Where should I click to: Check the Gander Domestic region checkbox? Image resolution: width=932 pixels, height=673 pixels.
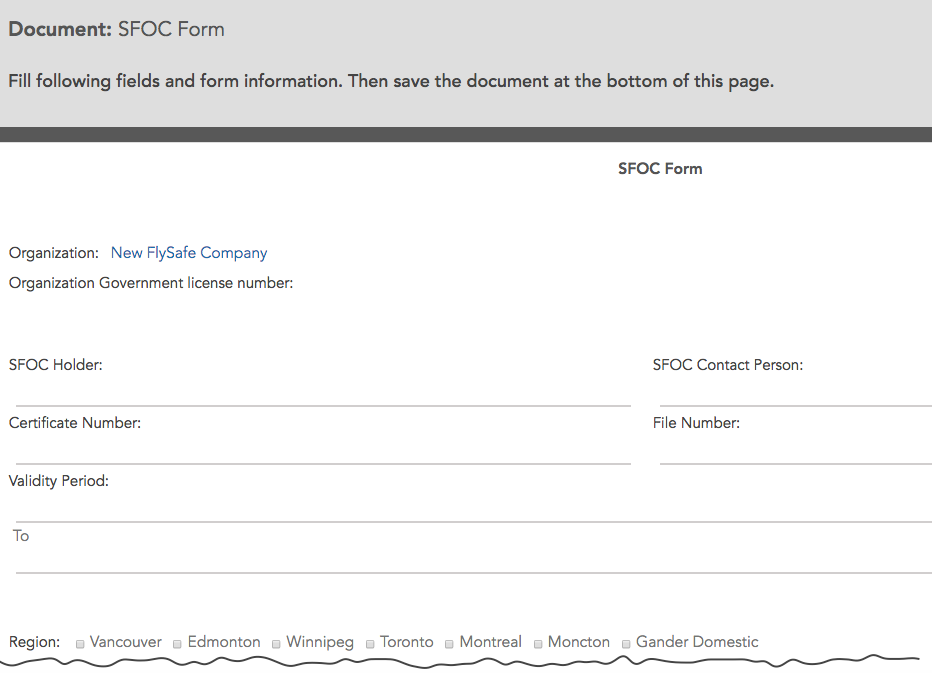click(x=625, y=643)
